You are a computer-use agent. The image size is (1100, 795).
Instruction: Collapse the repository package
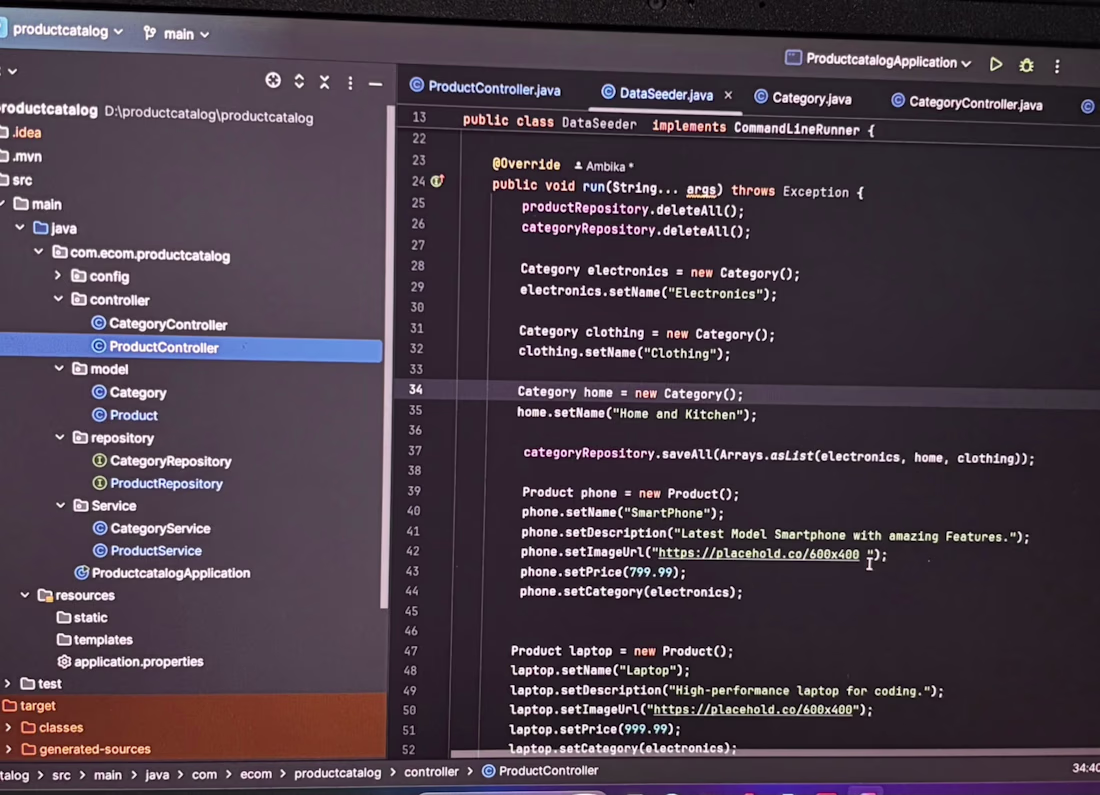coord(60,436)
